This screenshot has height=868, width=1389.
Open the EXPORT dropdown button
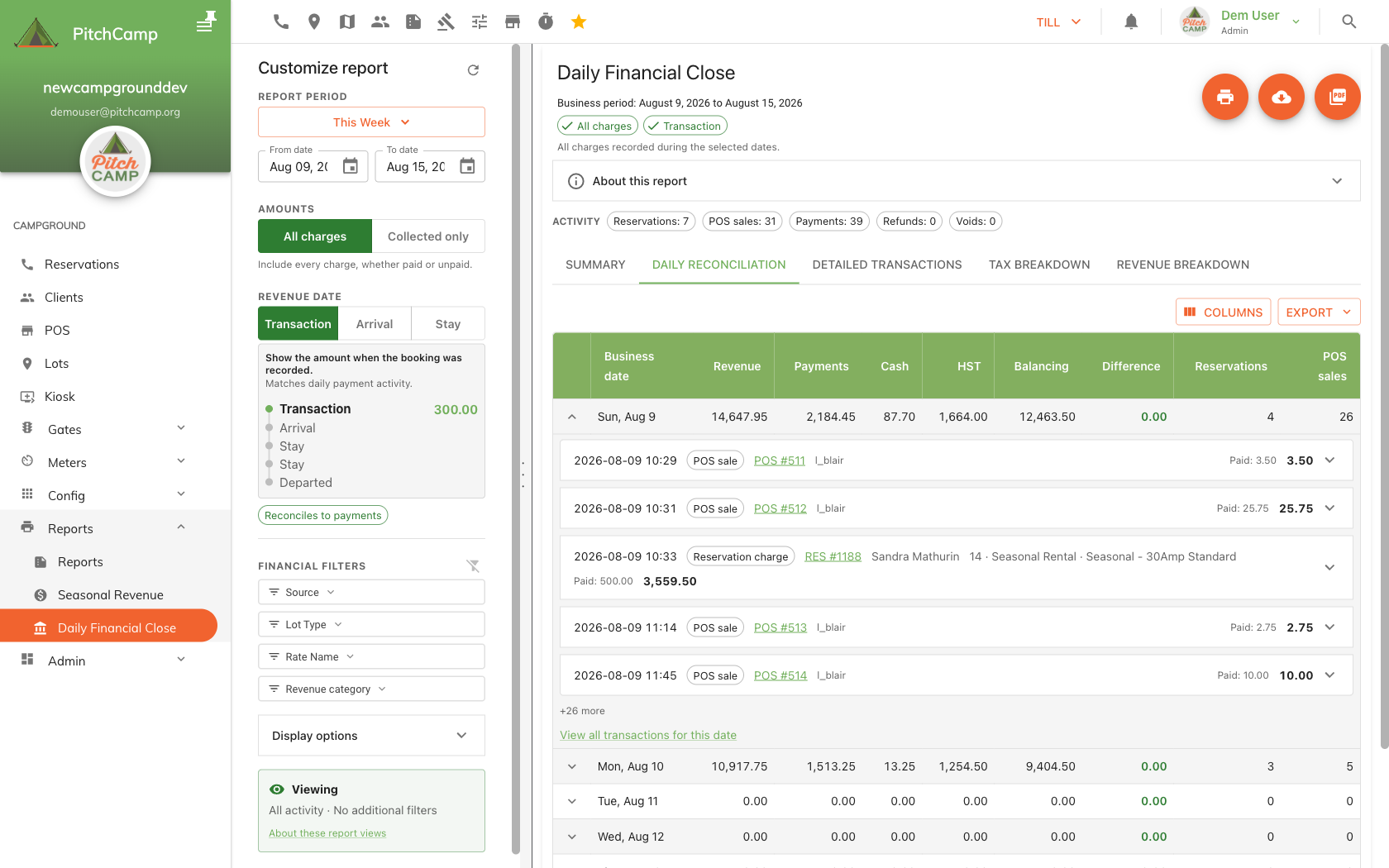(1319, 312)
